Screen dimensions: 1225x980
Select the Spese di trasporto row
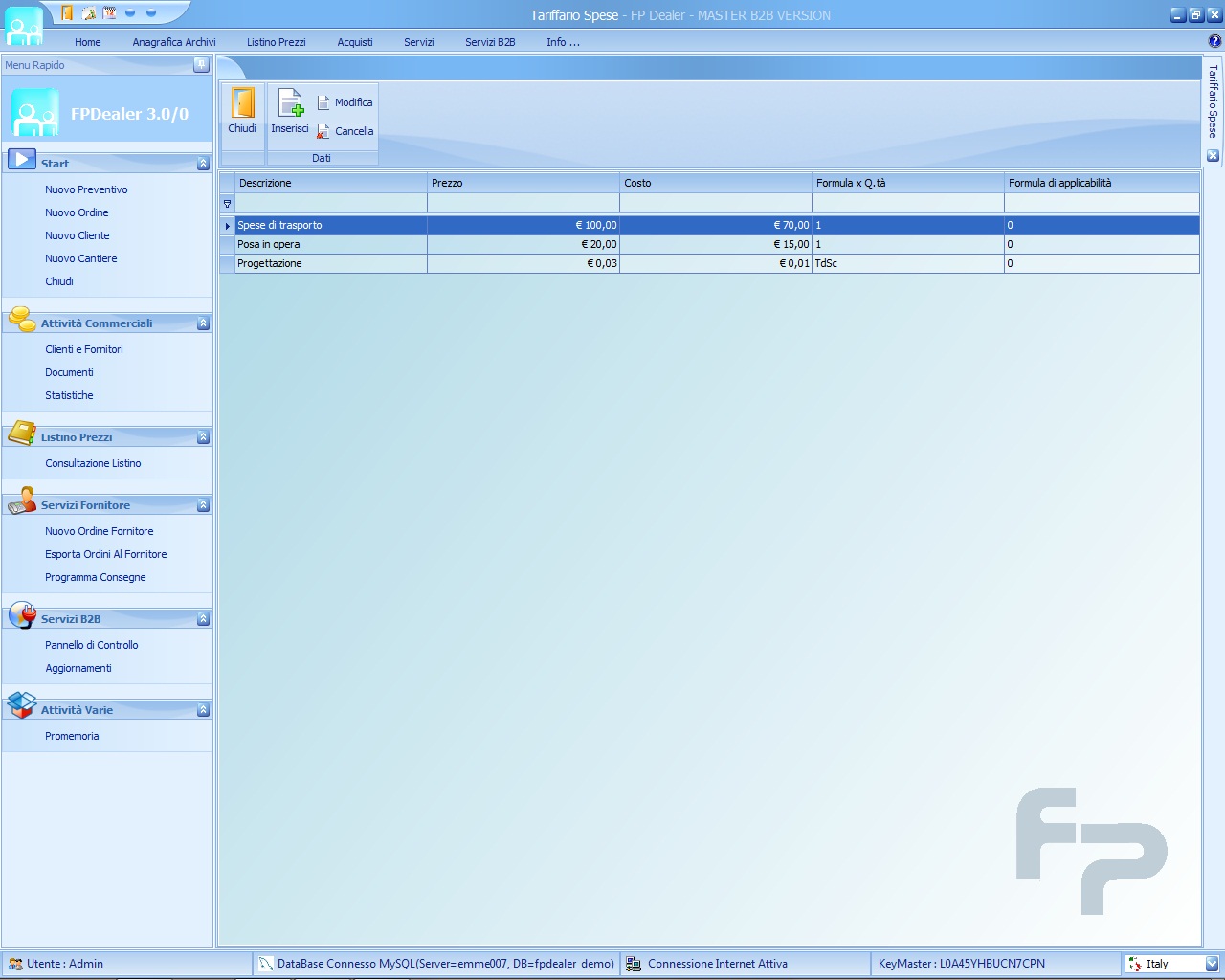point(709,225)
